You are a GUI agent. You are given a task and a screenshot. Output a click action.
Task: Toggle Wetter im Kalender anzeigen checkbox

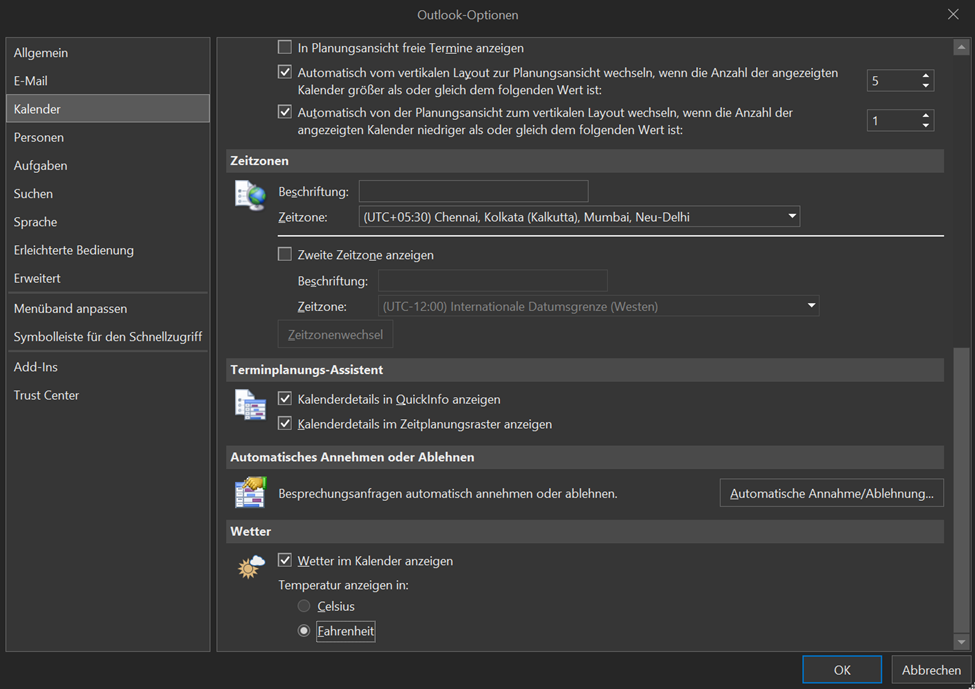pos(285,561)
